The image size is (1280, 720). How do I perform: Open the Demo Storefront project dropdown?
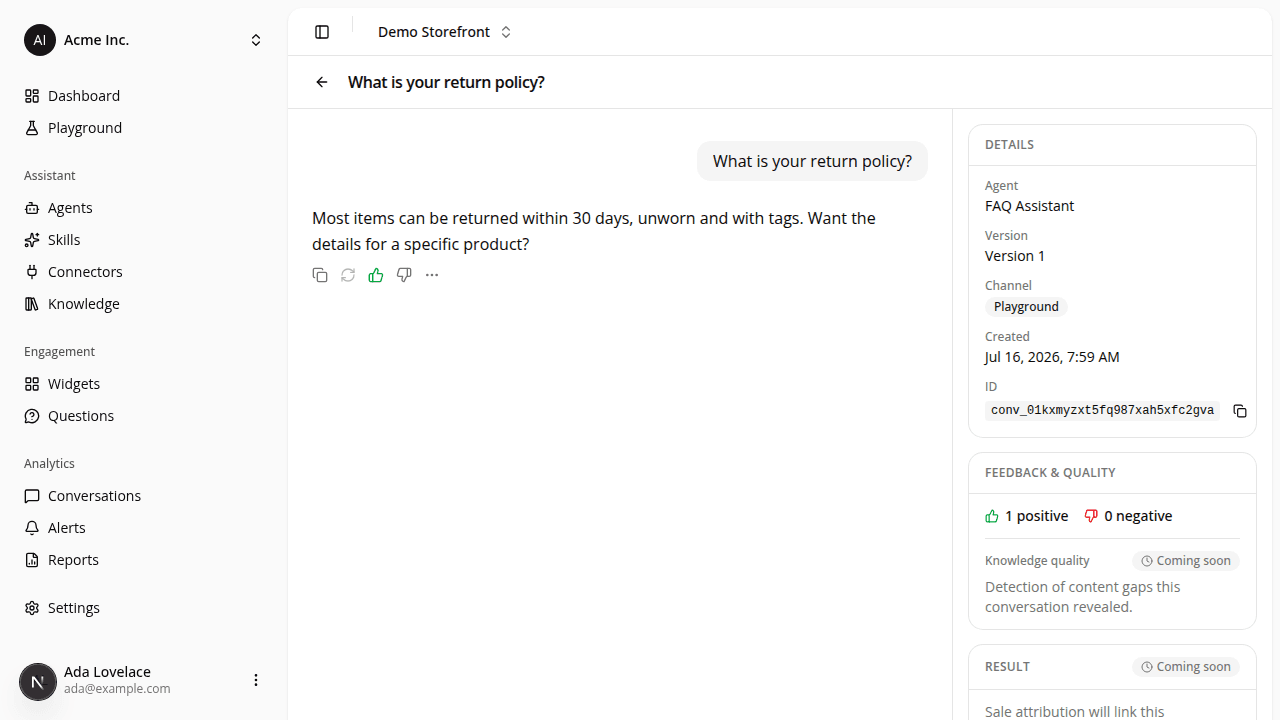[445, 32]
